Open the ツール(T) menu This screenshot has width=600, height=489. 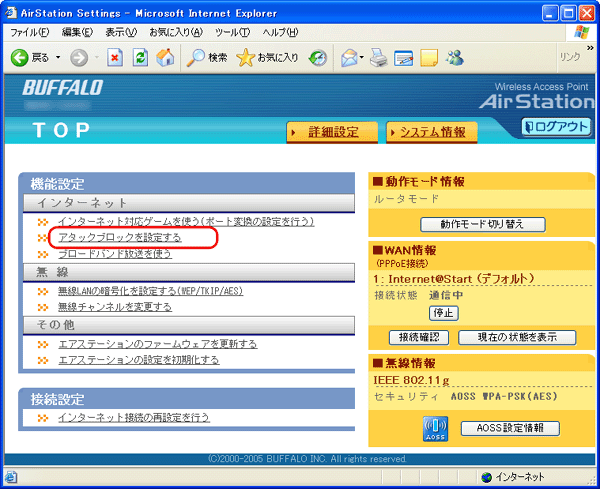pyautogui.click(x=232, y=32)
